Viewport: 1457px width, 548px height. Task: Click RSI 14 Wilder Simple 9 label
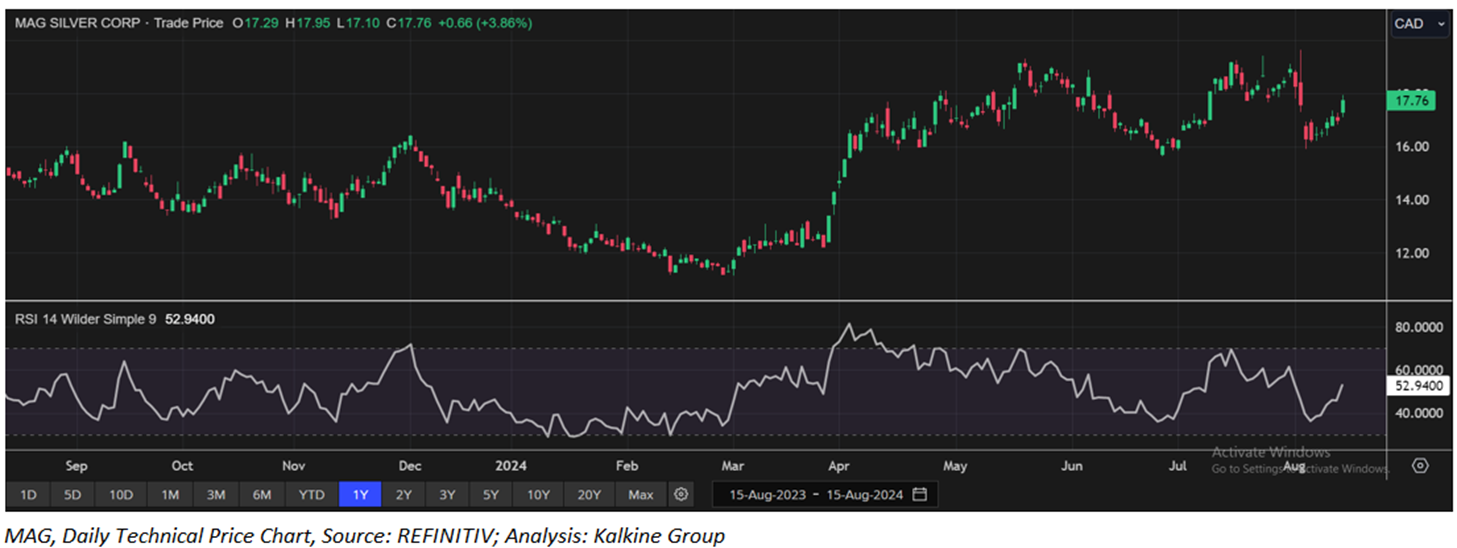(x=85, y=319)
